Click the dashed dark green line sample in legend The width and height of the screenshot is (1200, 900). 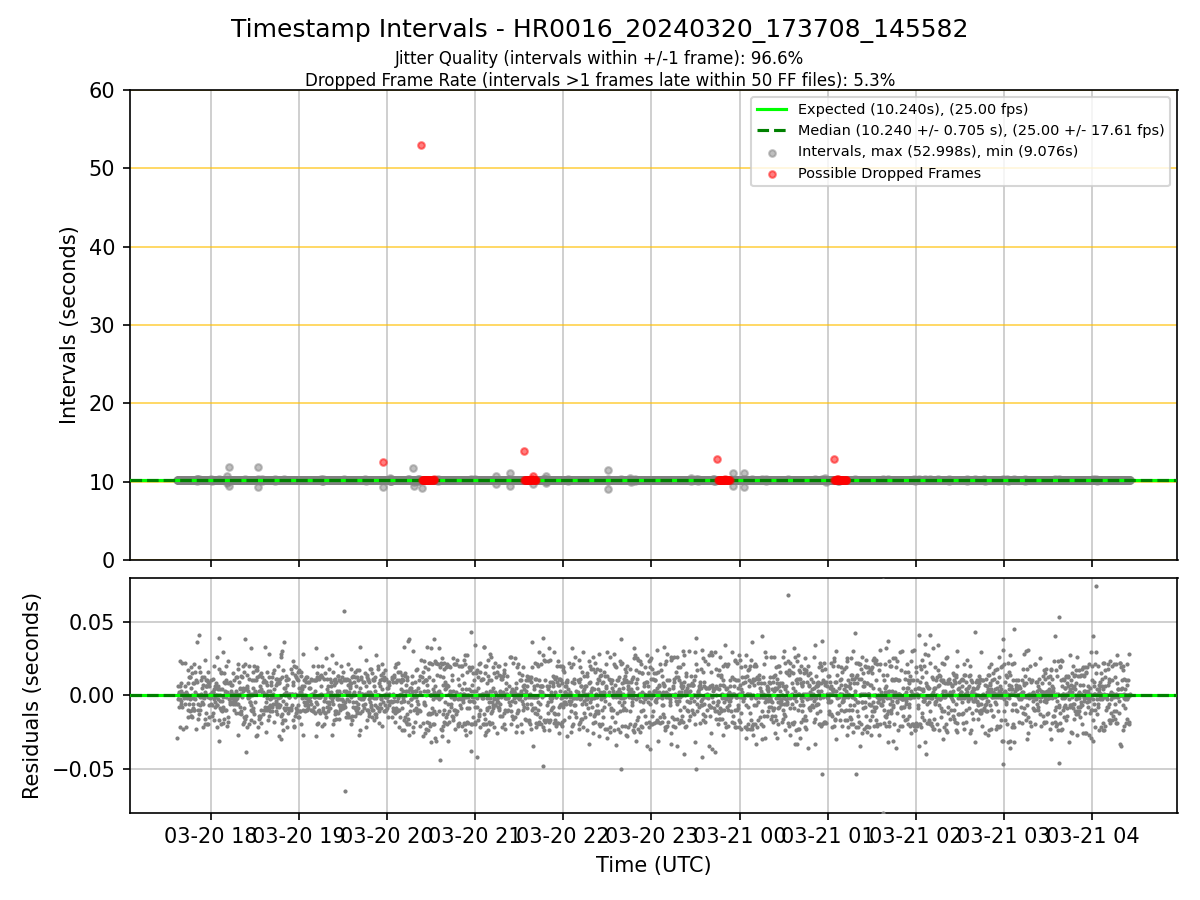coord(772,130)
